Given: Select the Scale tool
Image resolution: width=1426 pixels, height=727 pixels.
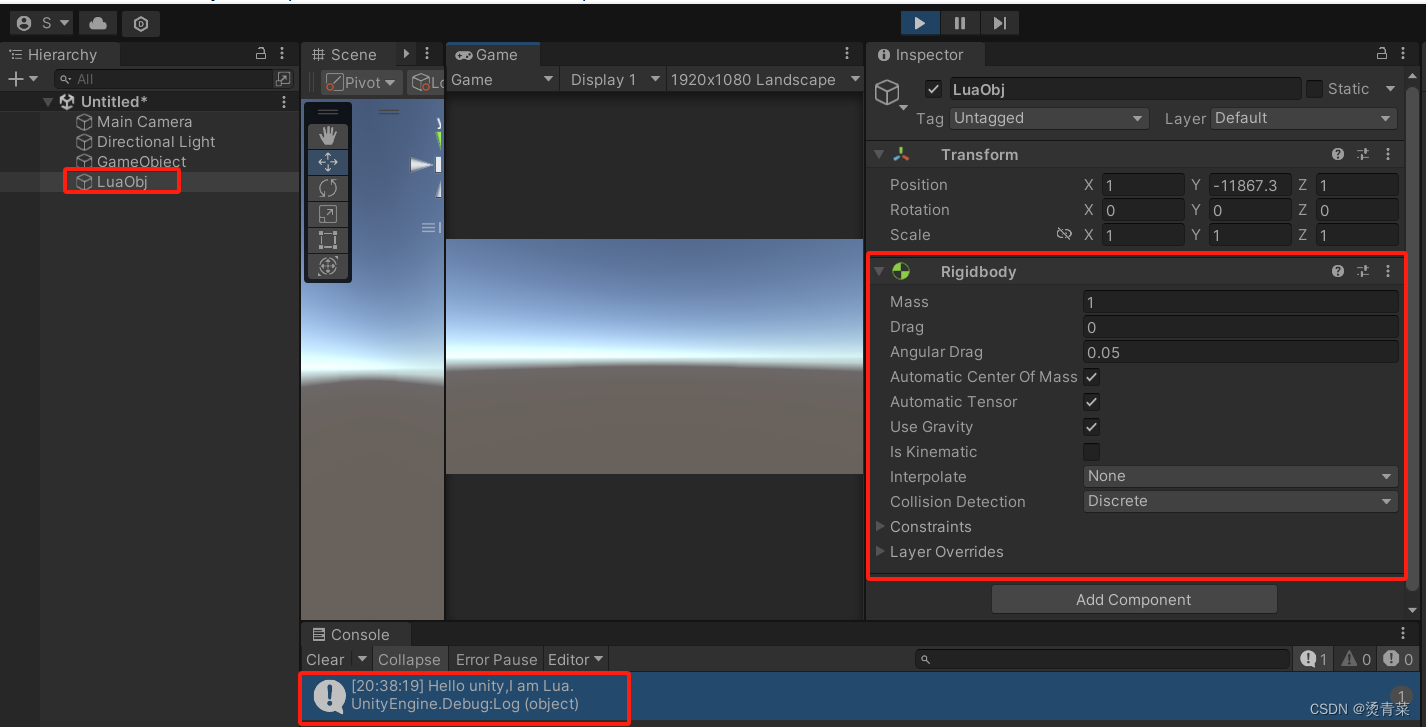Looking at the screenshot, I should [328, 214].
